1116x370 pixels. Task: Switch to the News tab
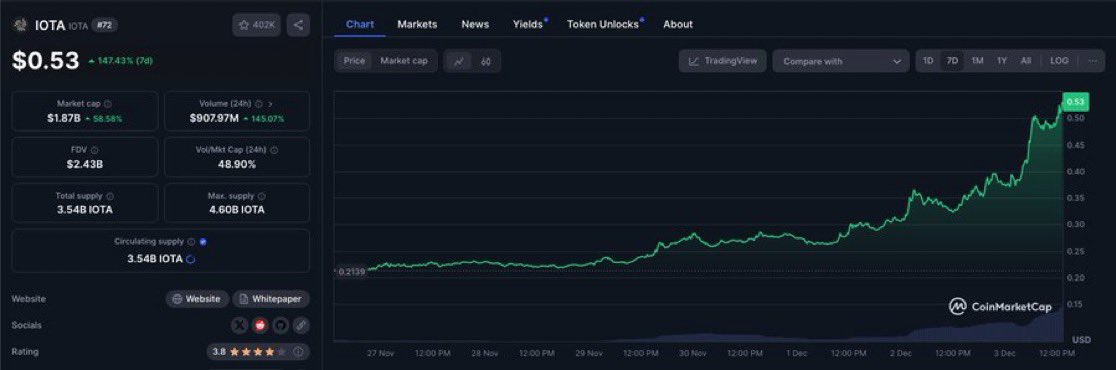(x=475, y=24)
